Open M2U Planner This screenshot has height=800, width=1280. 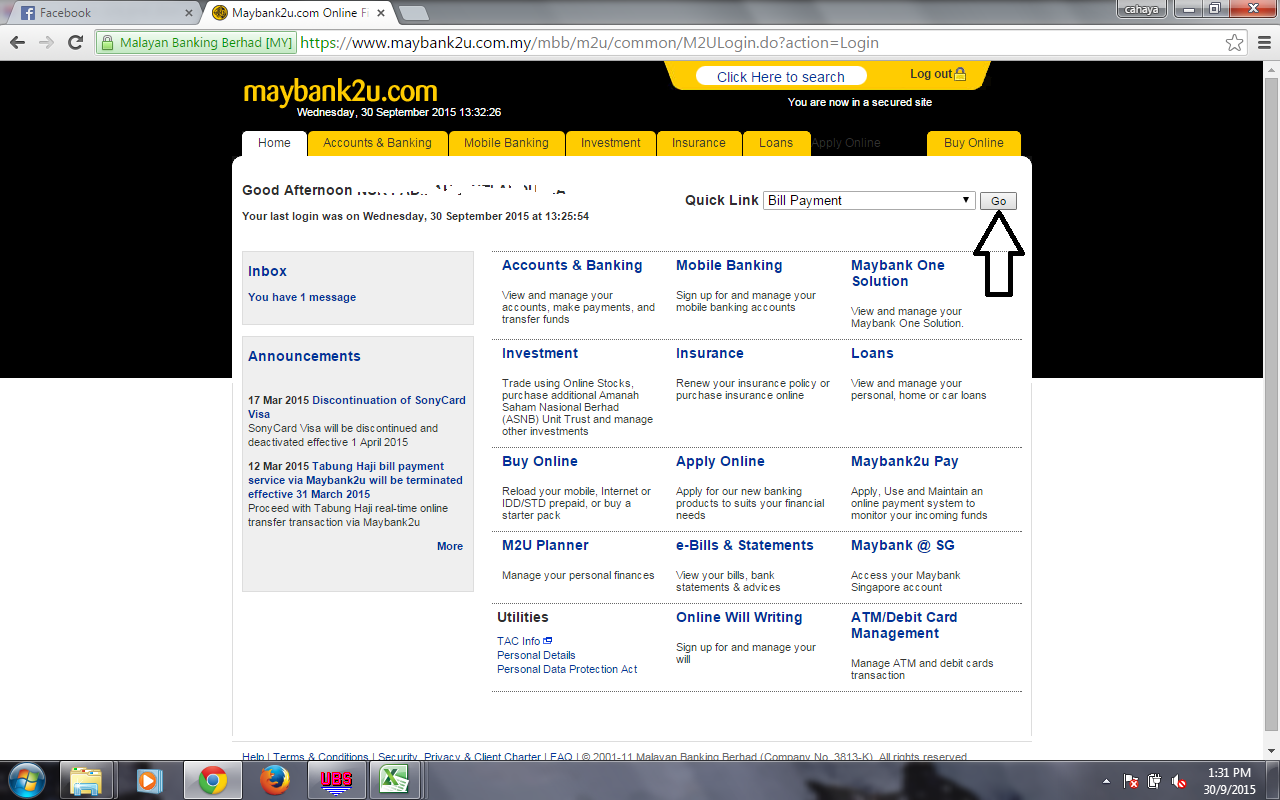pyautogui.click(x=545, y=545)
